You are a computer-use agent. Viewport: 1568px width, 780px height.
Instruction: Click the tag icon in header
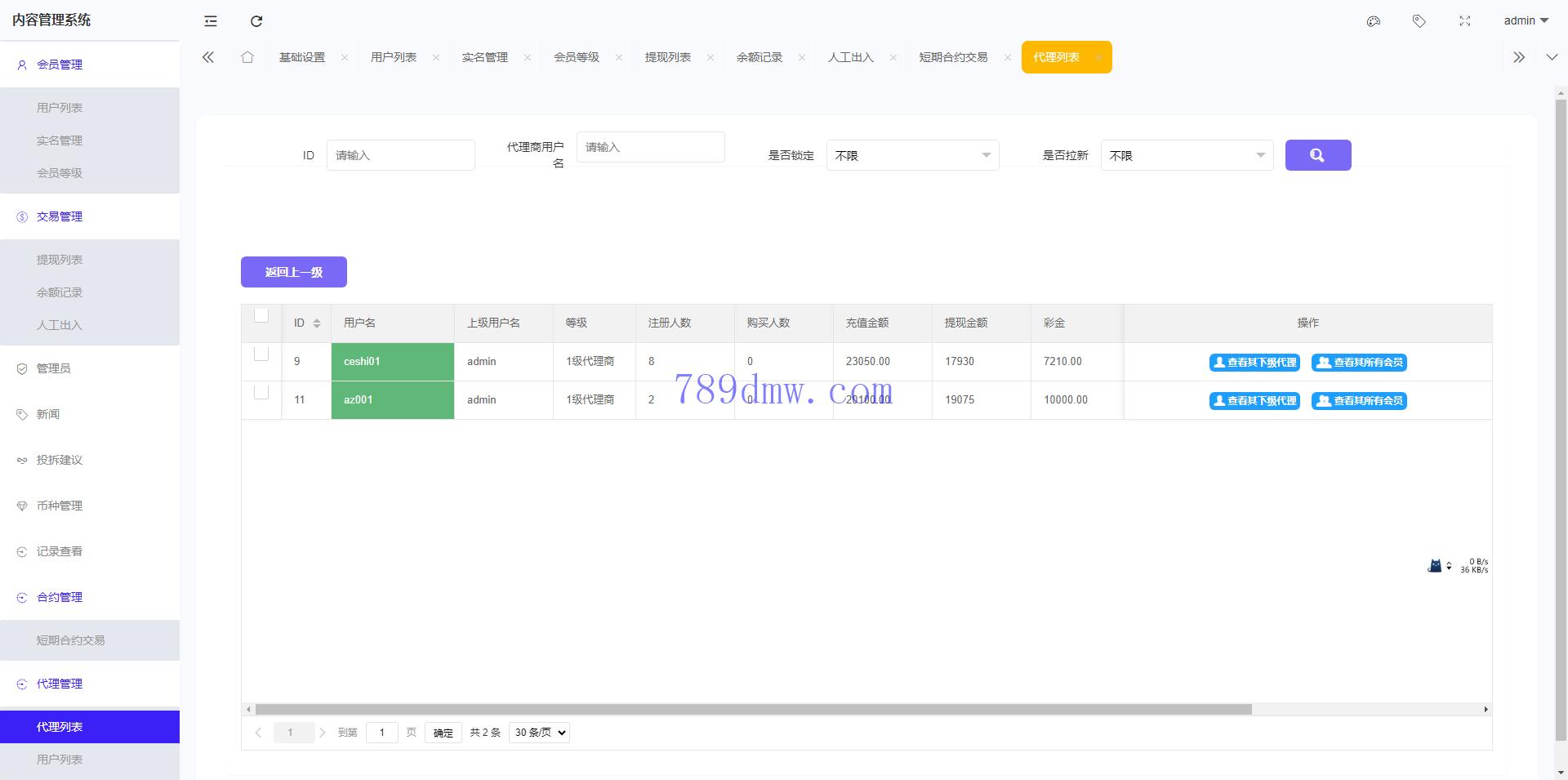point(1419,21)
